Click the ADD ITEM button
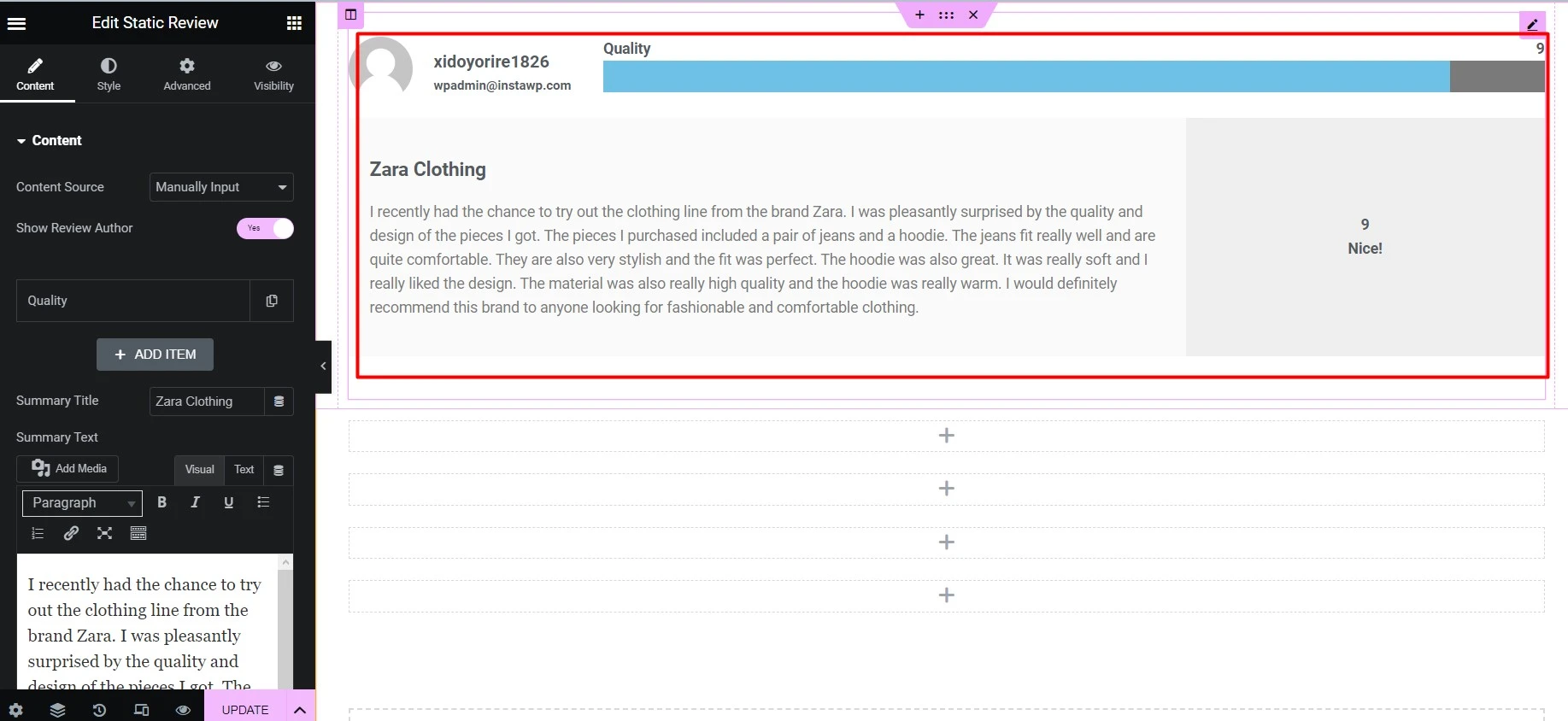The height and width of the screenshot is (721, 1568). point(155,355)
